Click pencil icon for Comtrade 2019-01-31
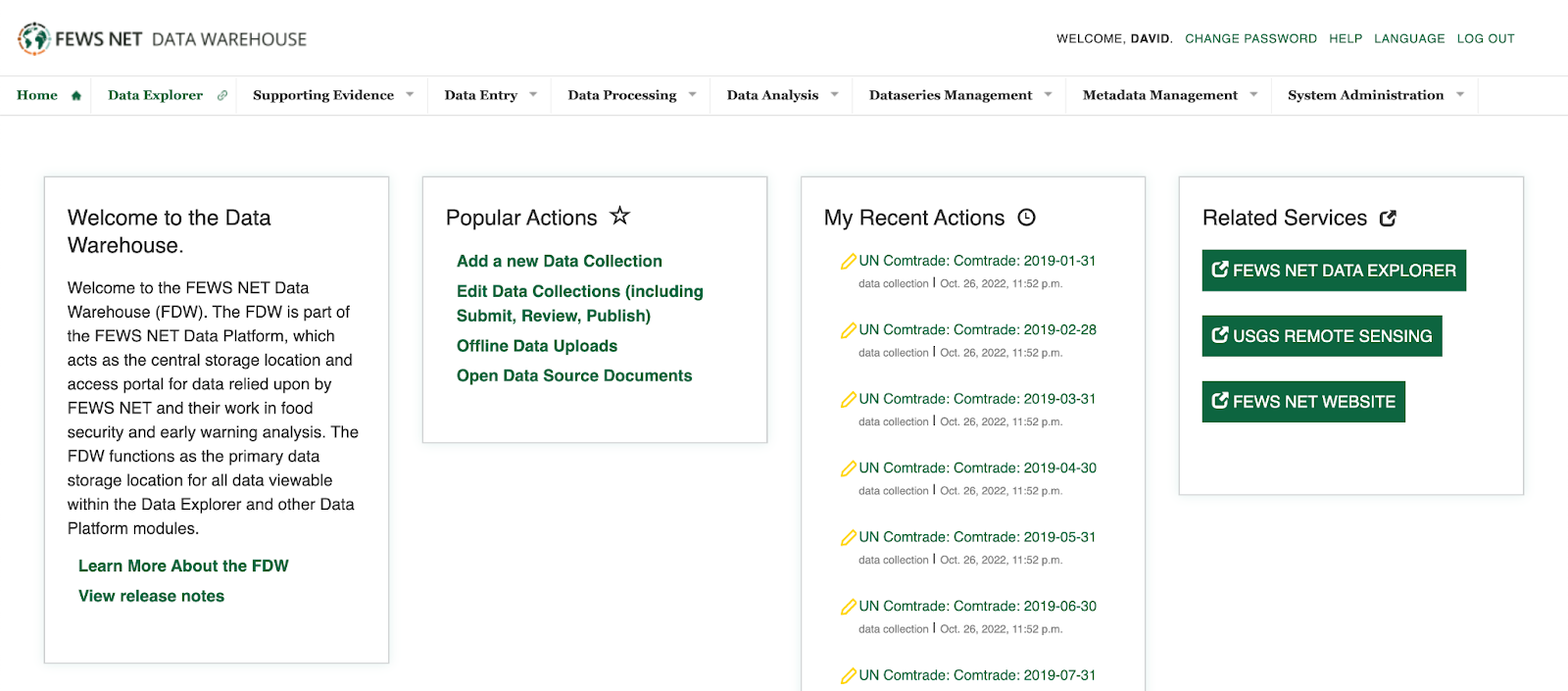The width and height of the screenshot is (1568, 691). click(x=848, y=262)
